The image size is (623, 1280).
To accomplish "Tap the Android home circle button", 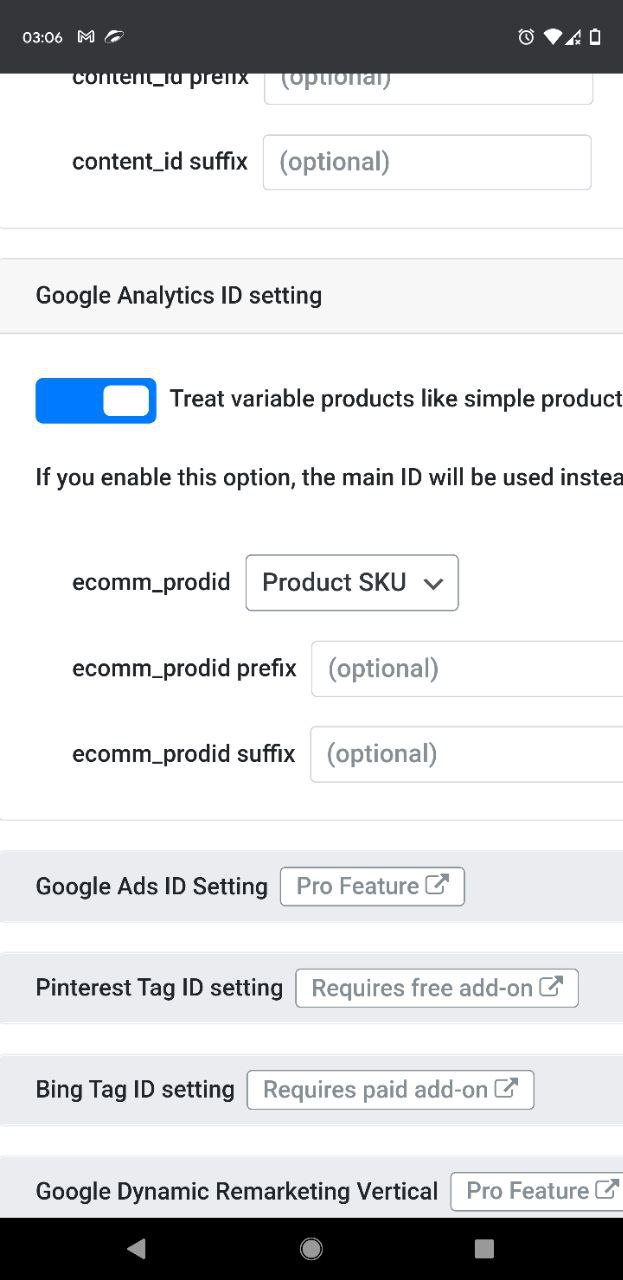I will click(311, 1247).
